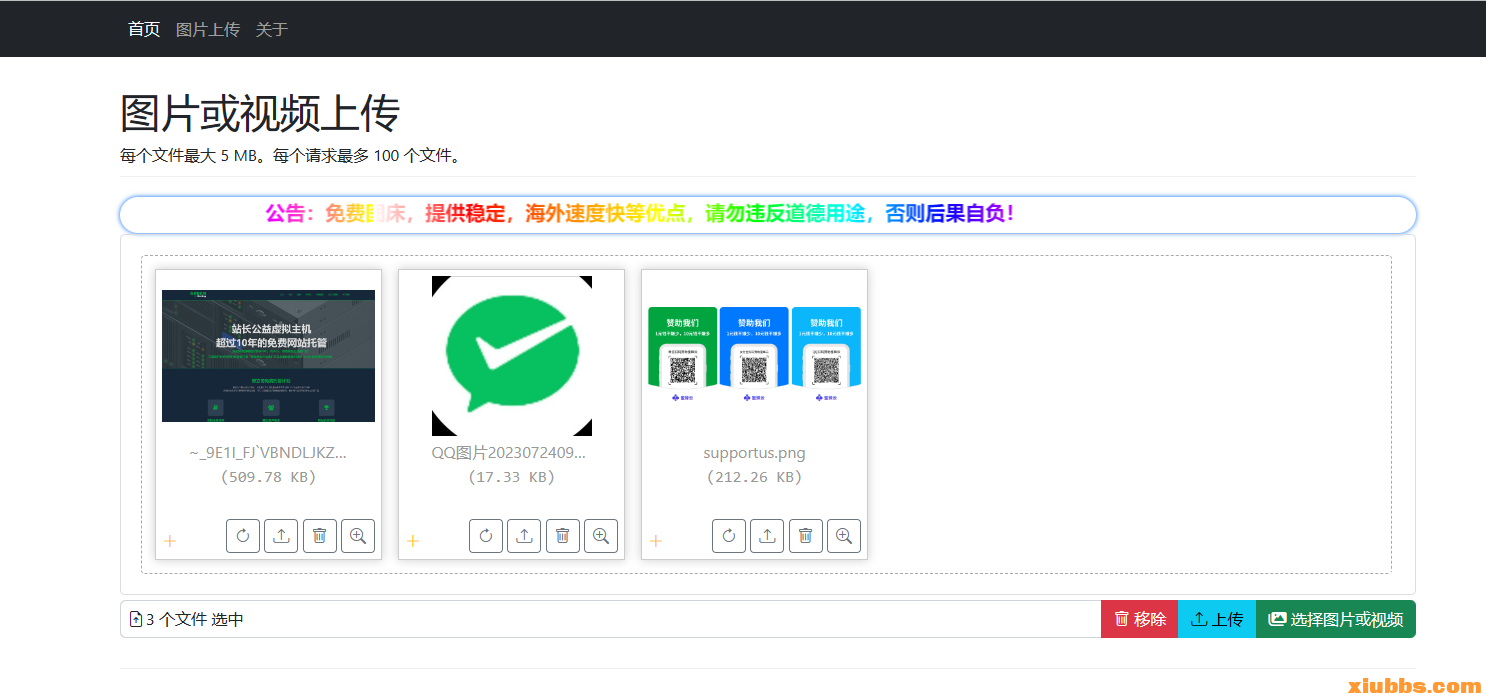
Task: Upload supportus.png individually
Action: pos(767,536)
